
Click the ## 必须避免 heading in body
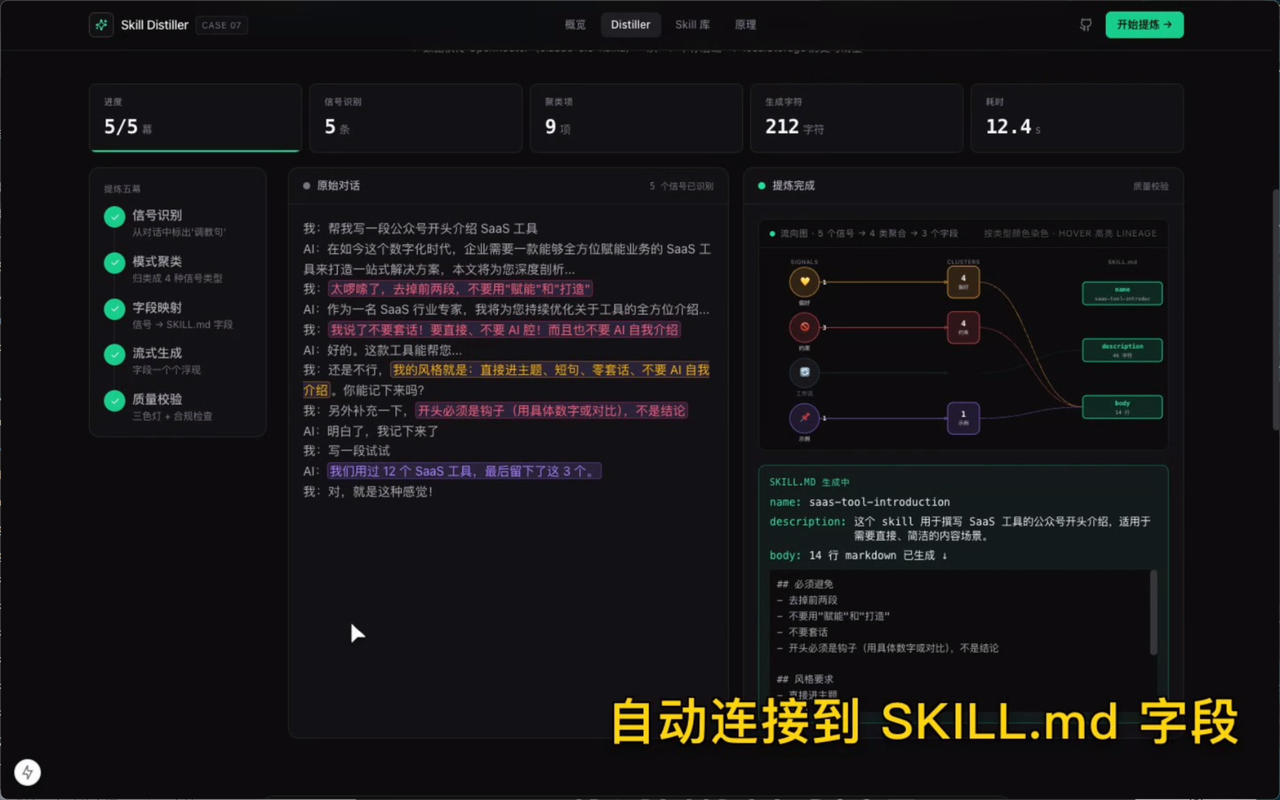pyautogui.click(x=805, y=584)
